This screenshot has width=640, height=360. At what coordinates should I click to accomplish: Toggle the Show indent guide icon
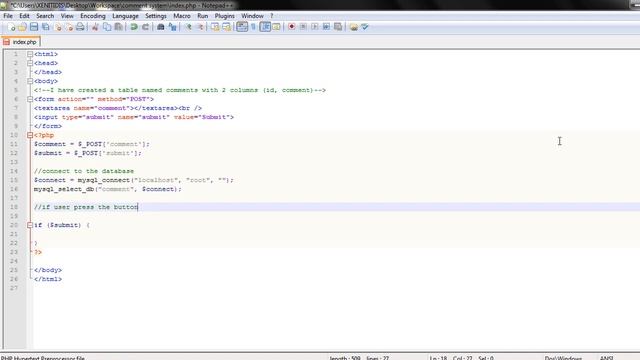click(265, 27)
